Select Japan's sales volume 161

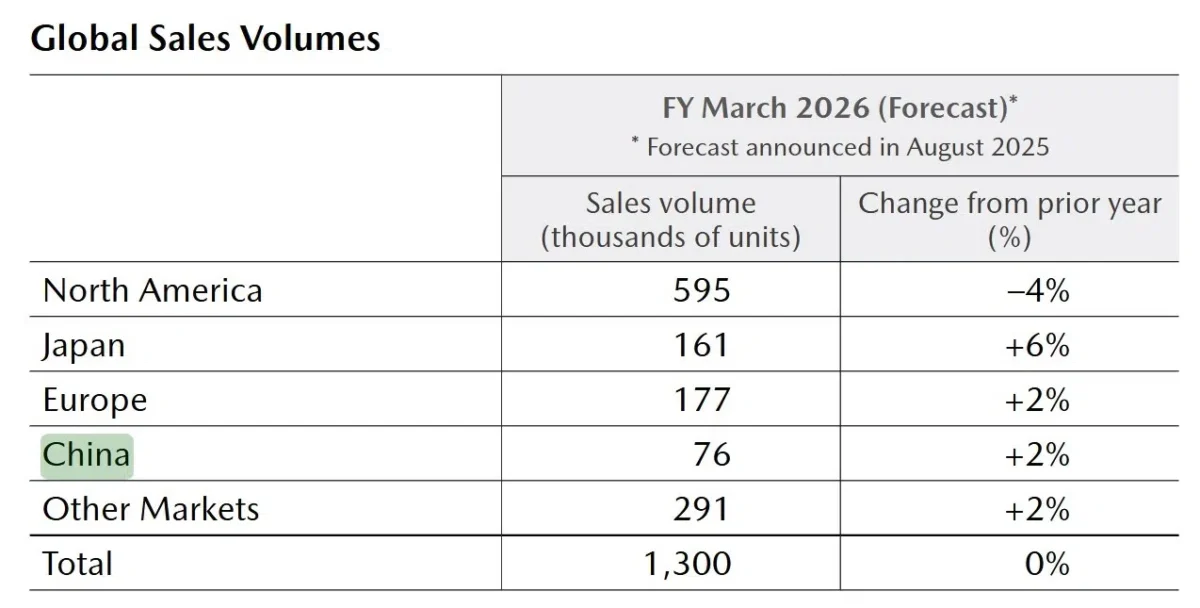click(701, 345)
